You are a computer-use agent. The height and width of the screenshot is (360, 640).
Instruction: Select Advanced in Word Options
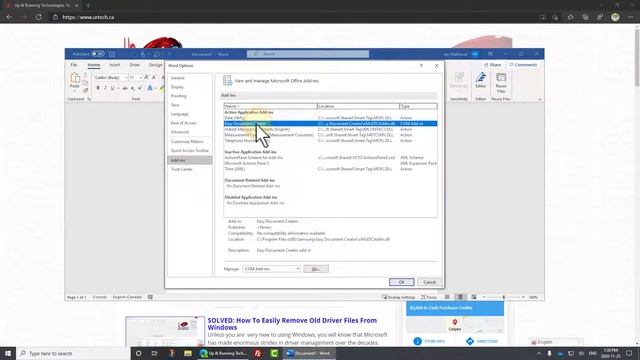click(x=190, y=132)
